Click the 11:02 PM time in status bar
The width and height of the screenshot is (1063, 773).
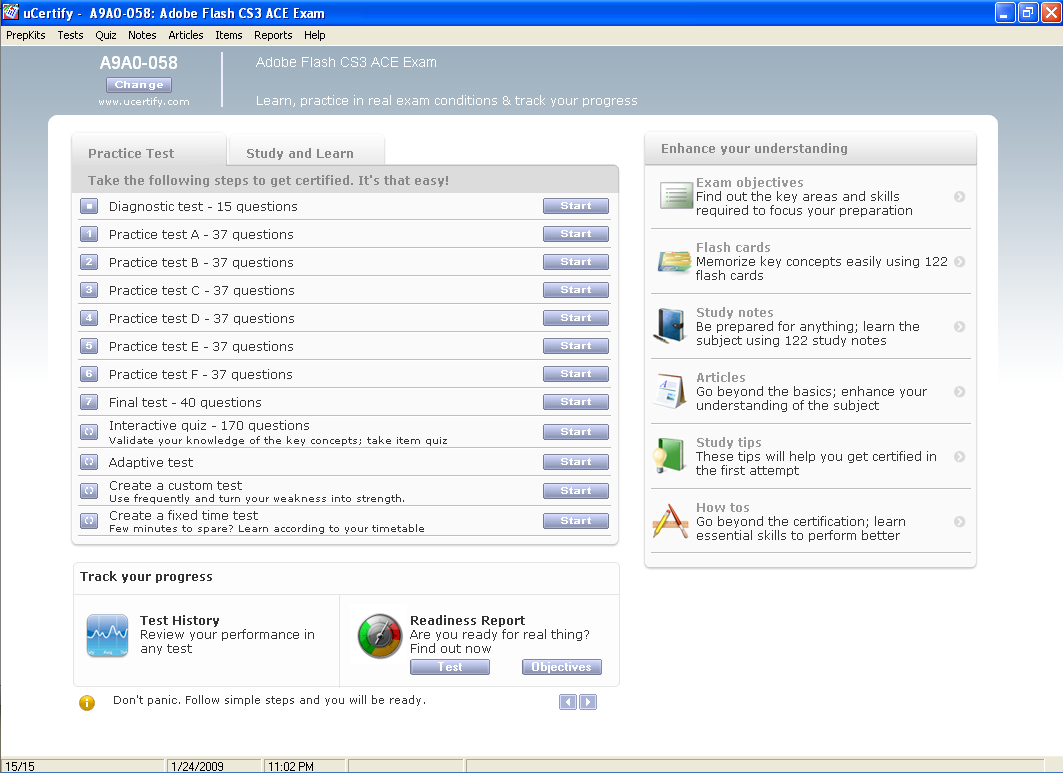291,766
